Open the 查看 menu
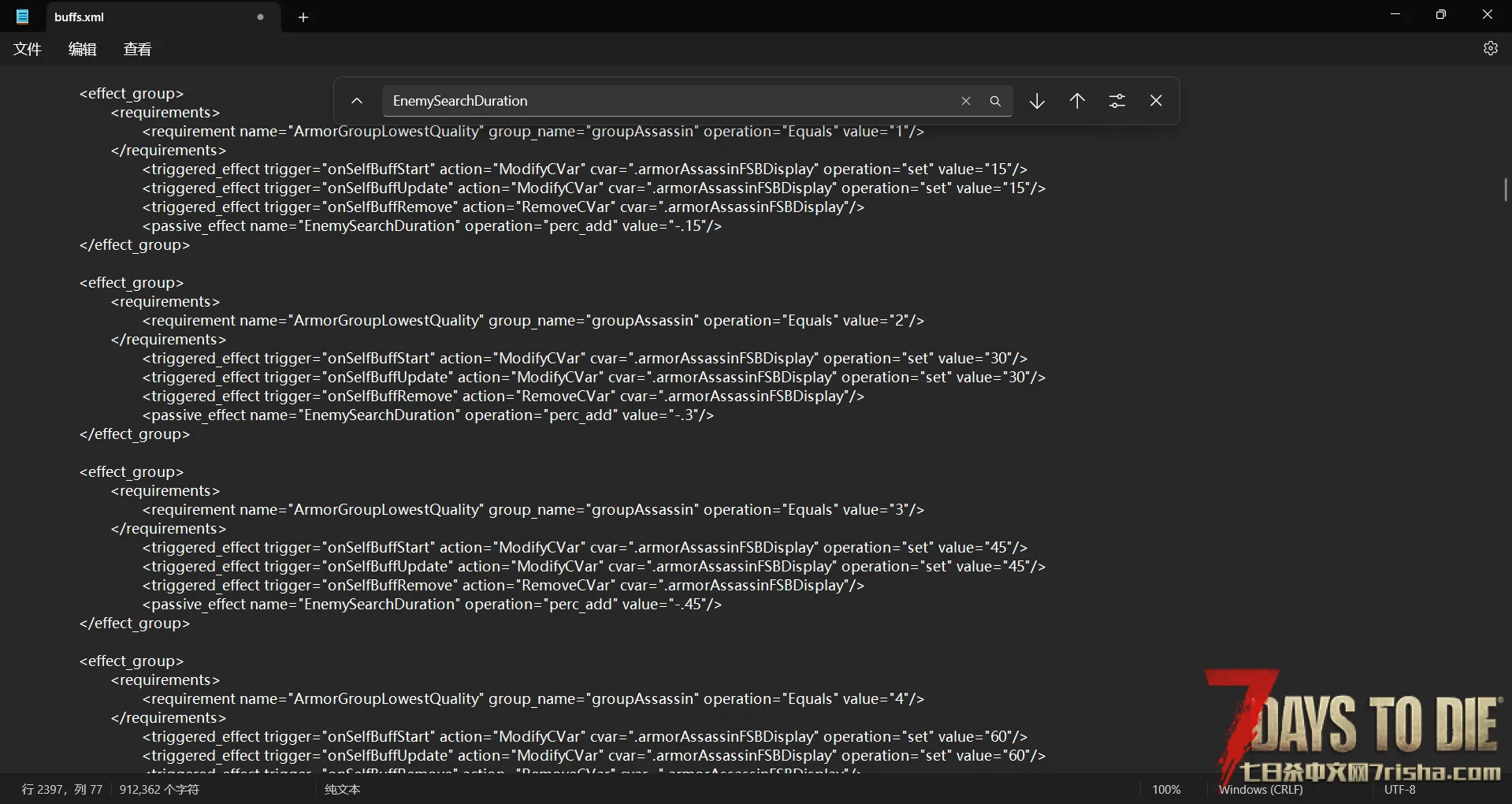 click(137, 49)
